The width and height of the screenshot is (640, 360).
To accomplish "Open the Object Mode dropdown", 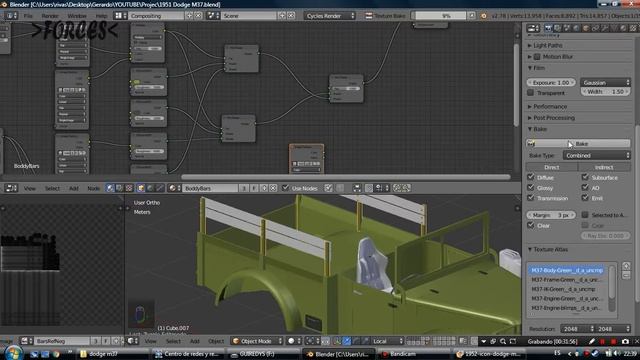I will 256,341.
